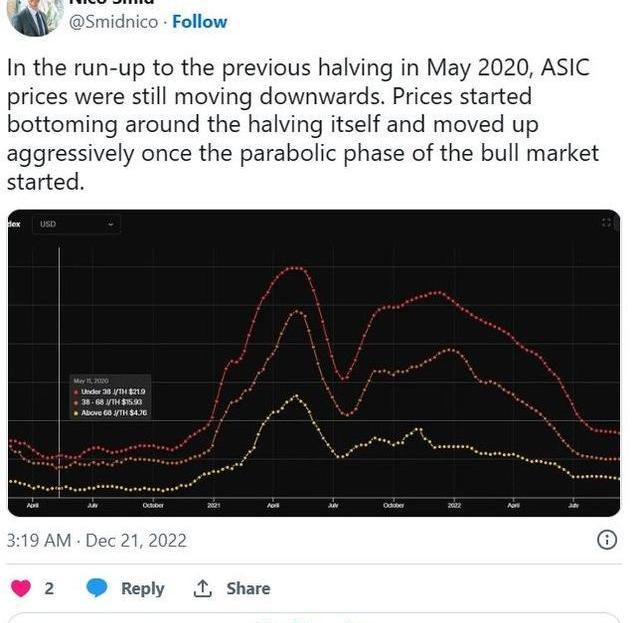Open the @Smidnico profile handle
Screen dimensions: 640x623
click(112, 21)
